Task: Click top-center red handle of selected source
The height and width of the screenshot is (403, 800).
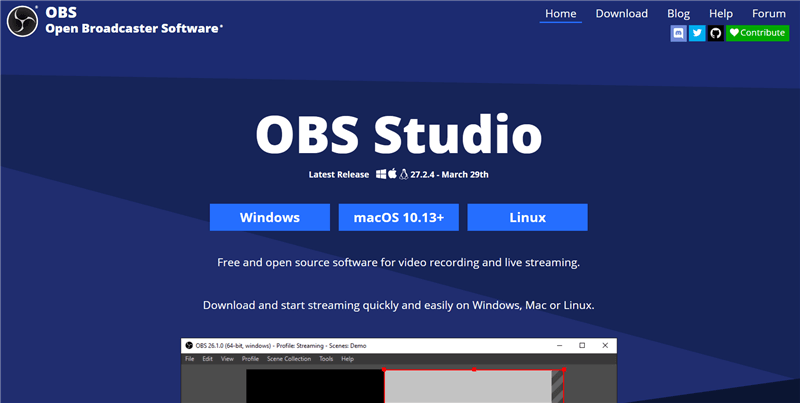Action: (474, 369)
